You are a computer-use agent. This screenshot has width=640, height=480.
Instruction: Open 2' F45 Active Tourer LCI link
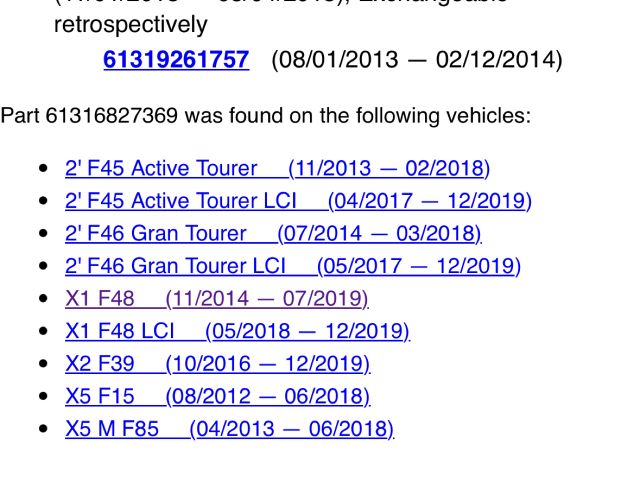[180, 201]
